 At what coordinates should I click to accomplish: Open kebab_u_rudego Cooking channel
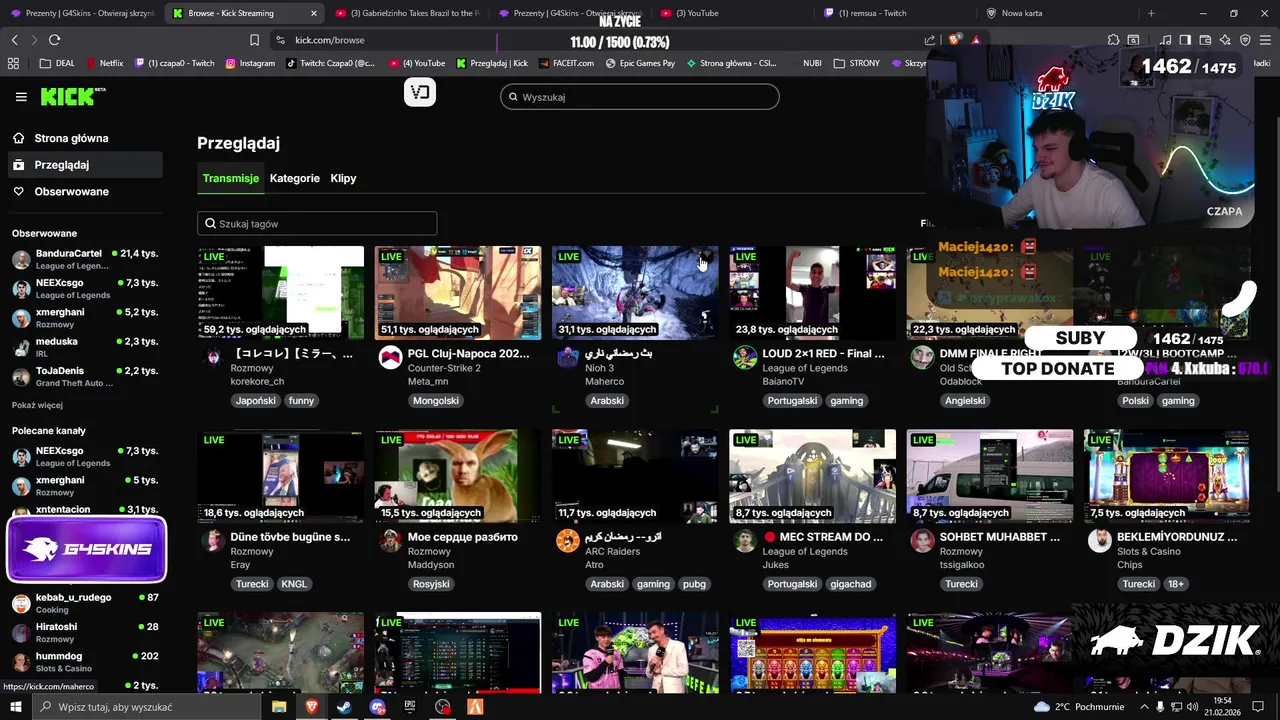(x=85, y=603)
